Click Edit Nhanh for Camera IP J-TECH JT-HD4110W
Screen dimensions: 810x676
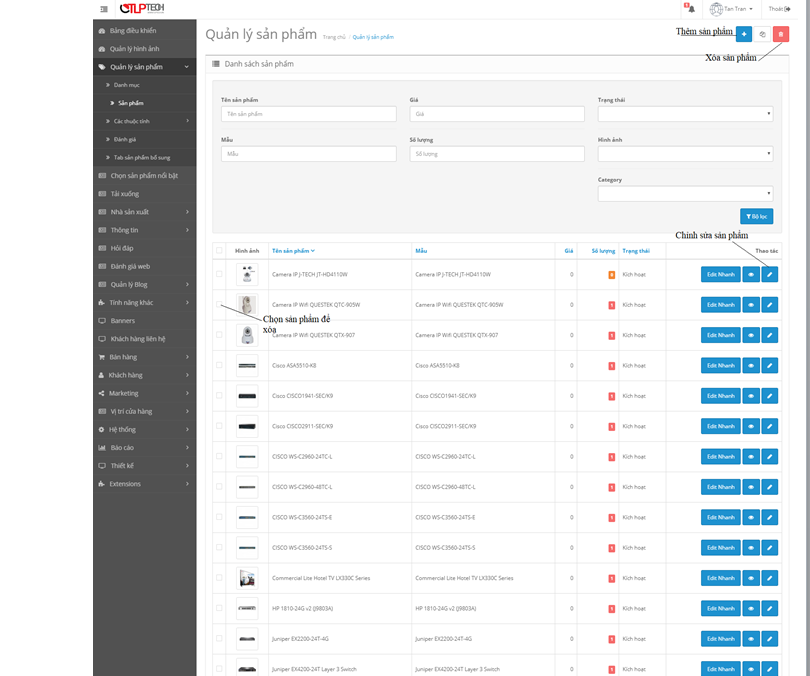721,274
